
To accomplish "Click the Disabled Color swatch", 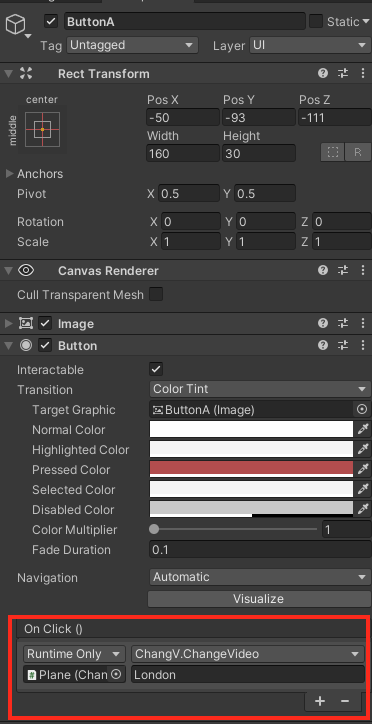I will click(252, 509).
